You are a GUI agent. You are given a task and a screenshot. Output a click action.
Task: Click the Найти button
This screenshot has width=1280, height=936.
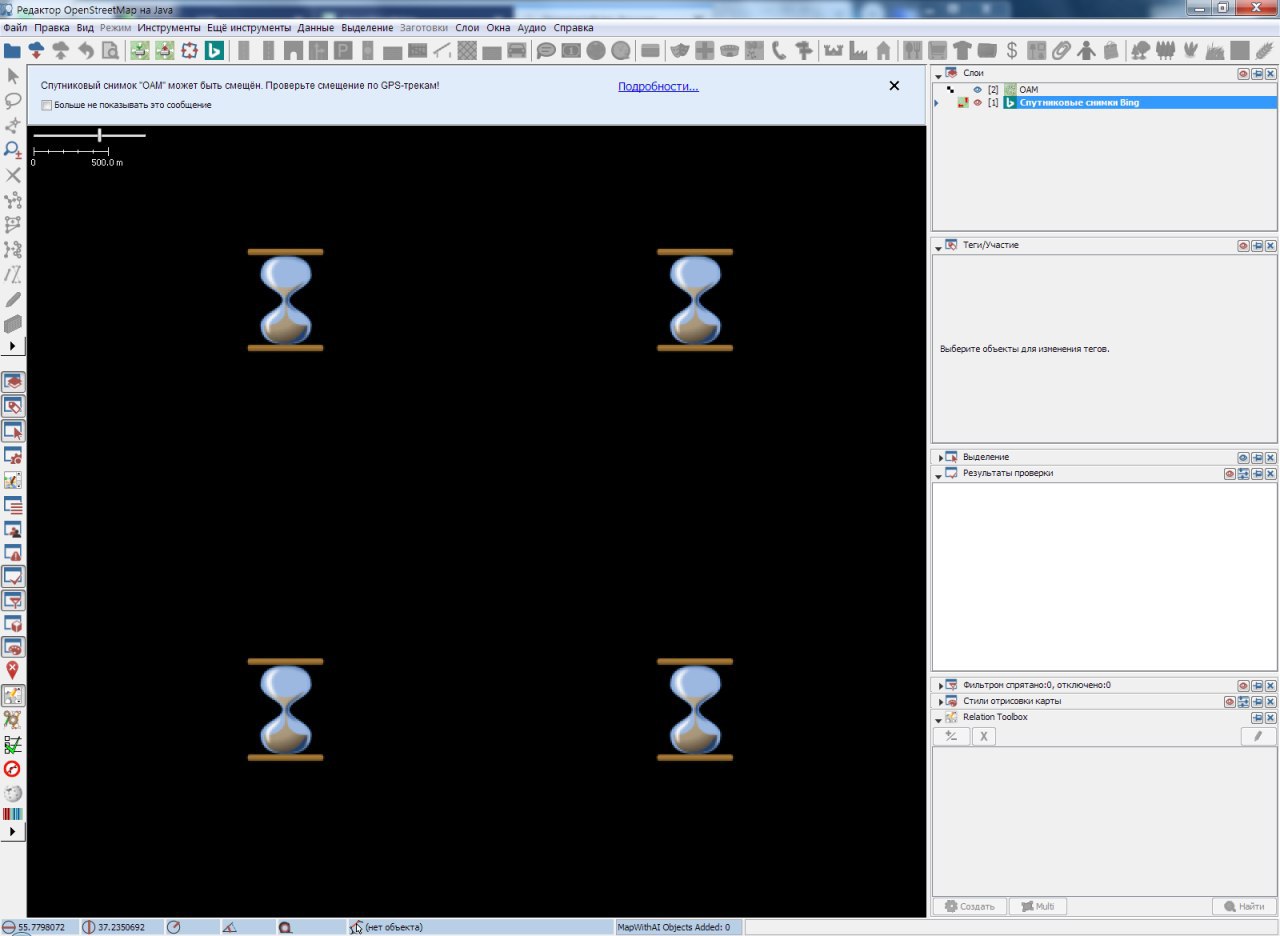coord(1244,907)
